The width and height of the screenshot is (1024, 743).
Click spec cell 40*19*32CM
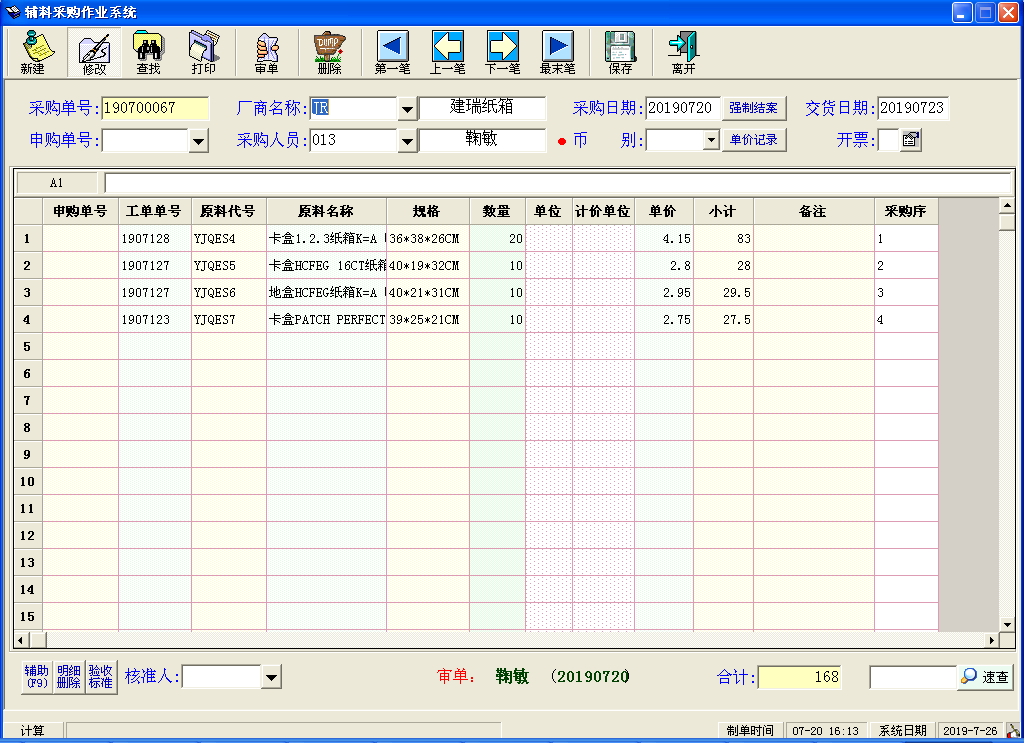pyautogui.click(x=428, y=266)
